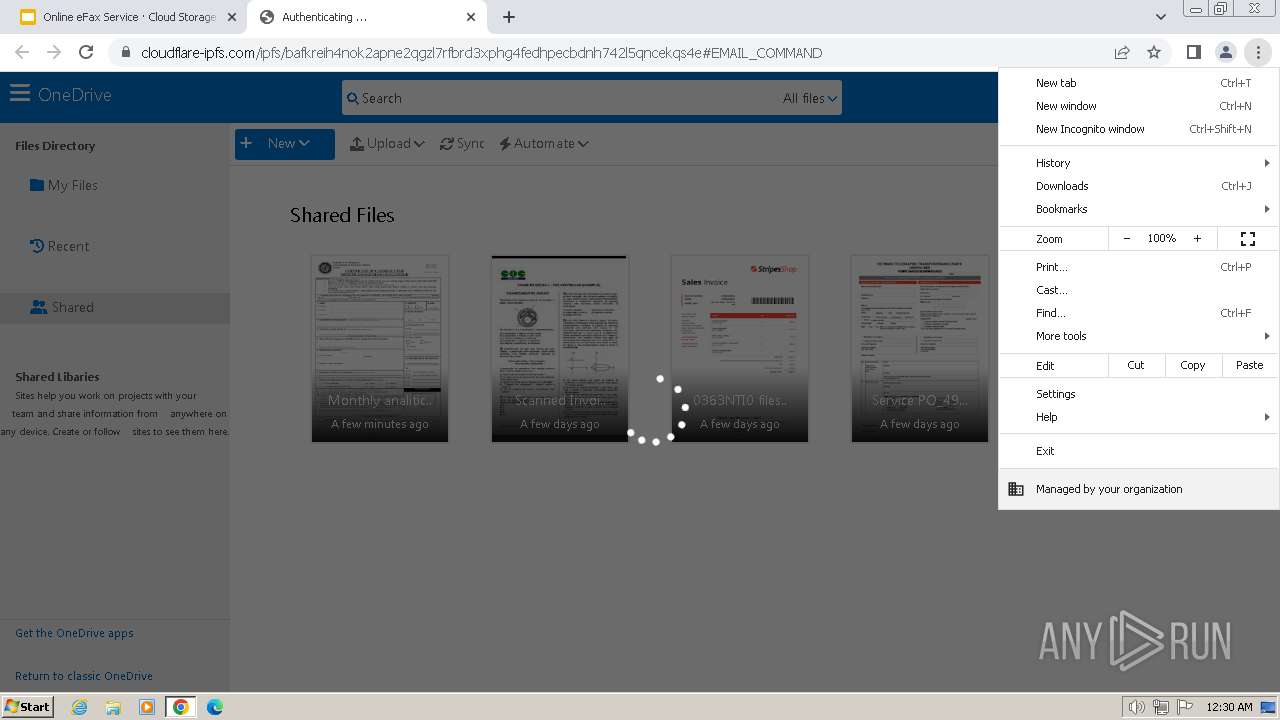Open the 0363NTI0 files thumbnail

tap(740, 348)
